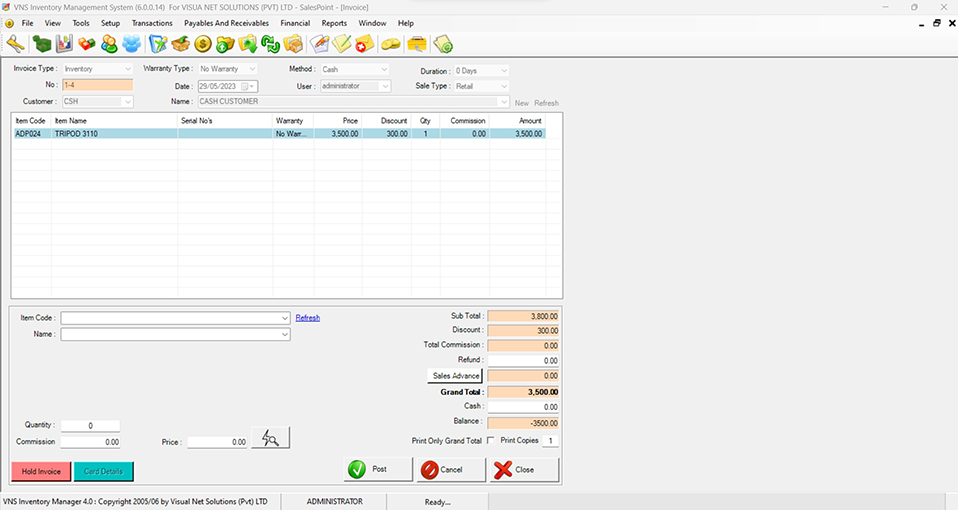
Task: Click the yellow toolbox icon
Action: pyautogui.click(x=417, y=44)
